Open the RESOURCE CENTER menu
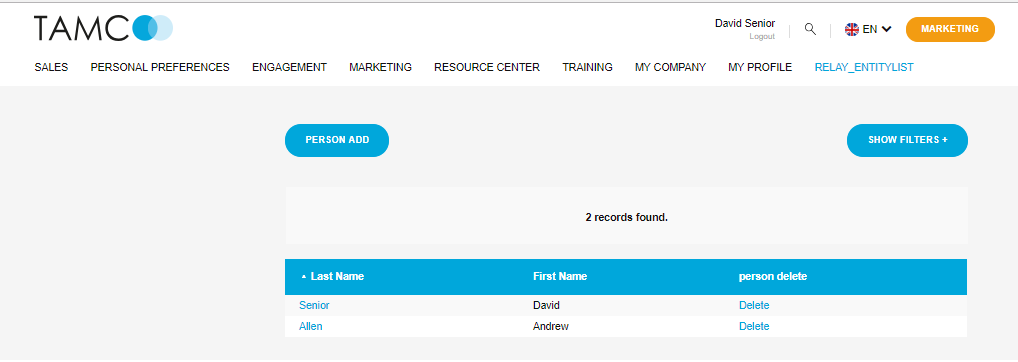Image resolution: width=1018 pixels, height=362 pixels. 487,67
